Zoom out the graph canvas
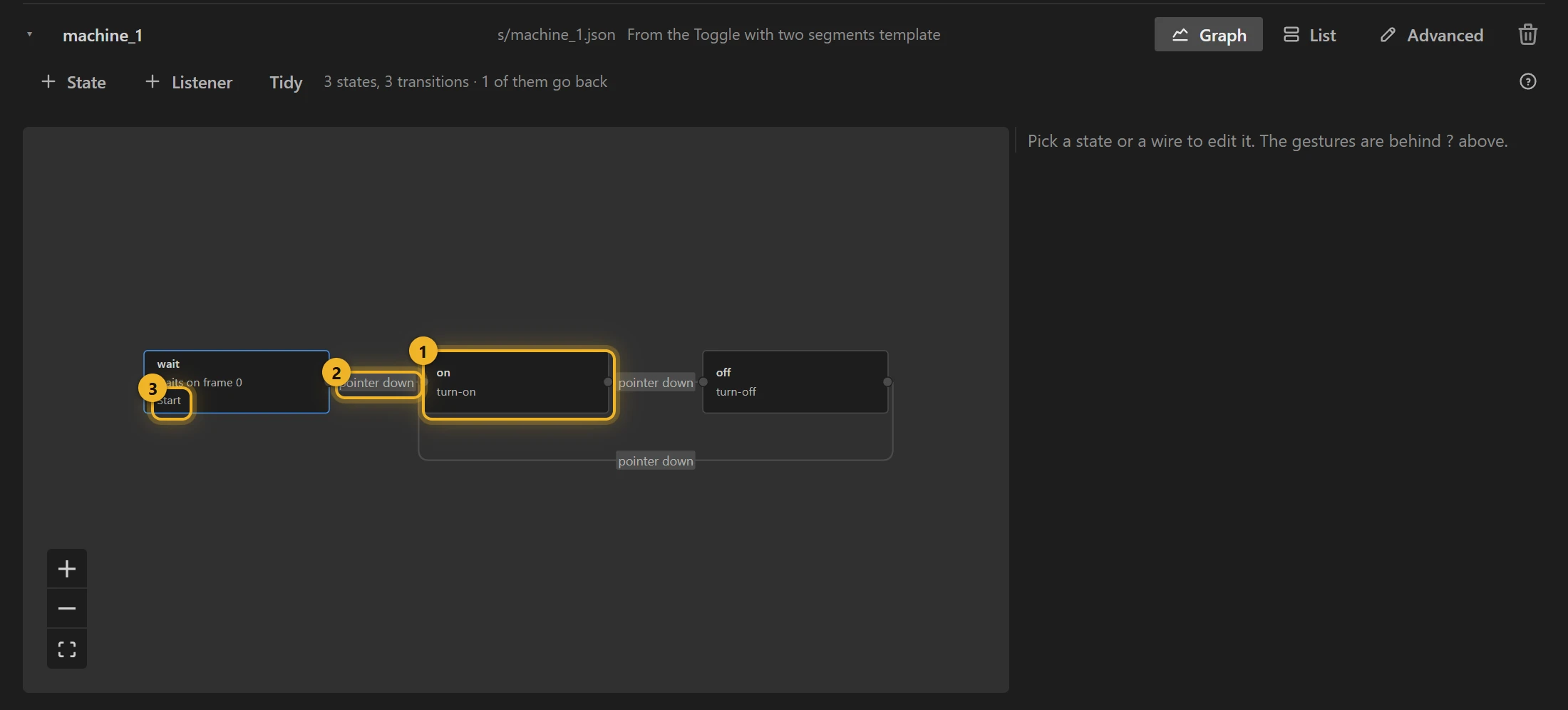Image resolution: width=1568 pixels, height=710 pixels. click(x=67, y=609)
